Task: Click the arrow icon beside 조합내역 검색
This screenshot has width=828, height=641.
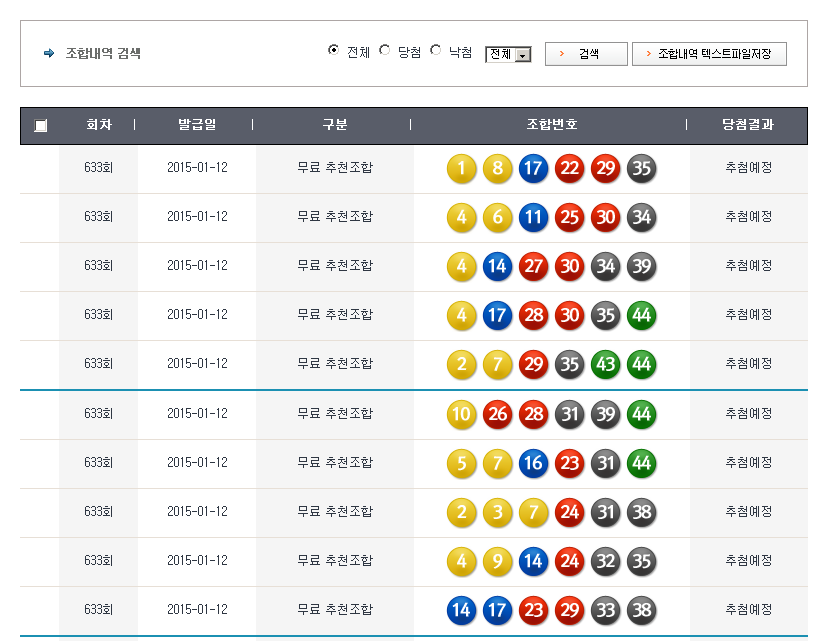Action: coord(49,54)
